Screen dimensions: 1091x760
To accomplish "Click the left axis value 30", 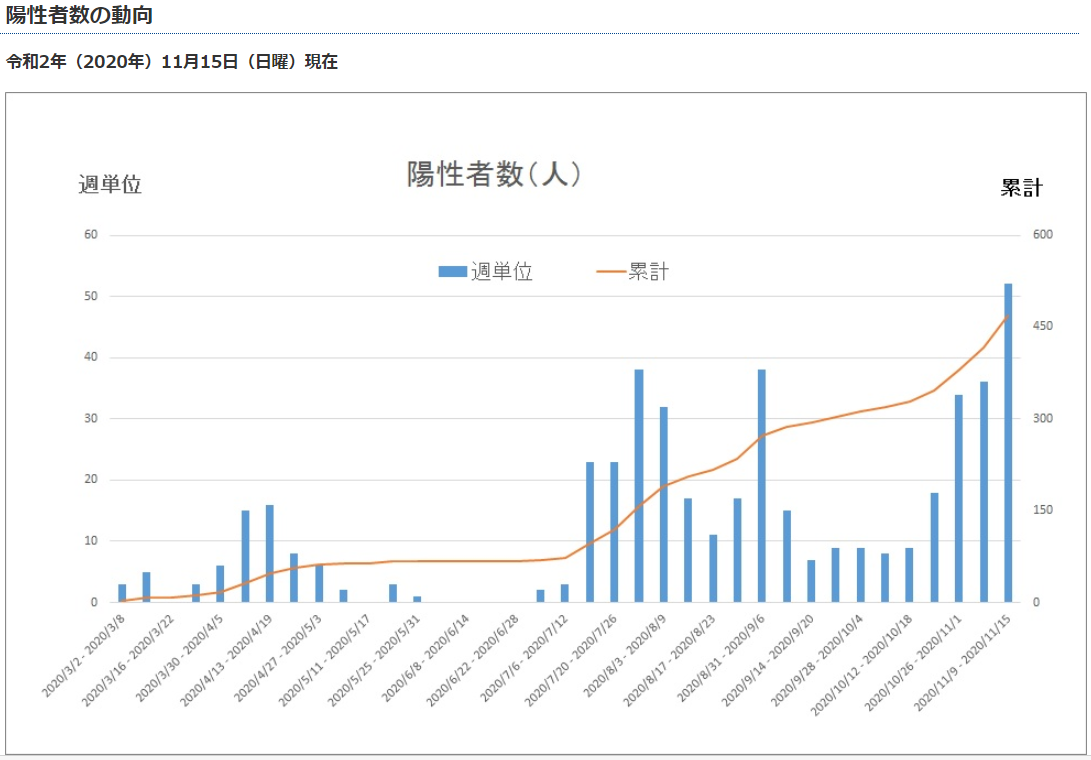I will [91, 418].
